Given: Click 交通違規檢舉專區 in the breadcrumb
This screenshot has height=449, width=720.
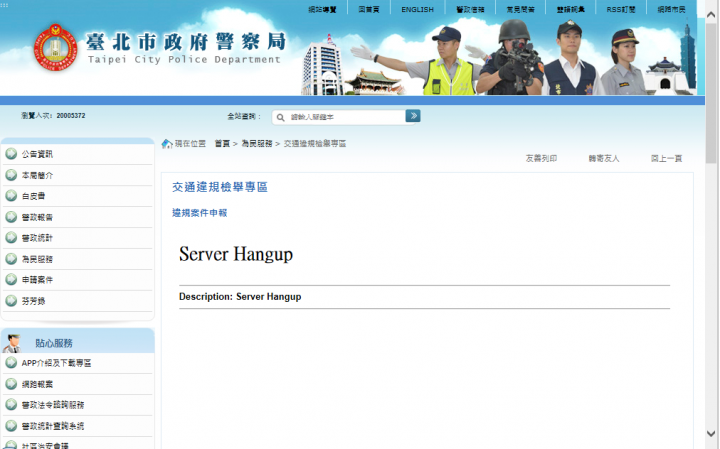Looking at the screenshot, I should 315,144.
